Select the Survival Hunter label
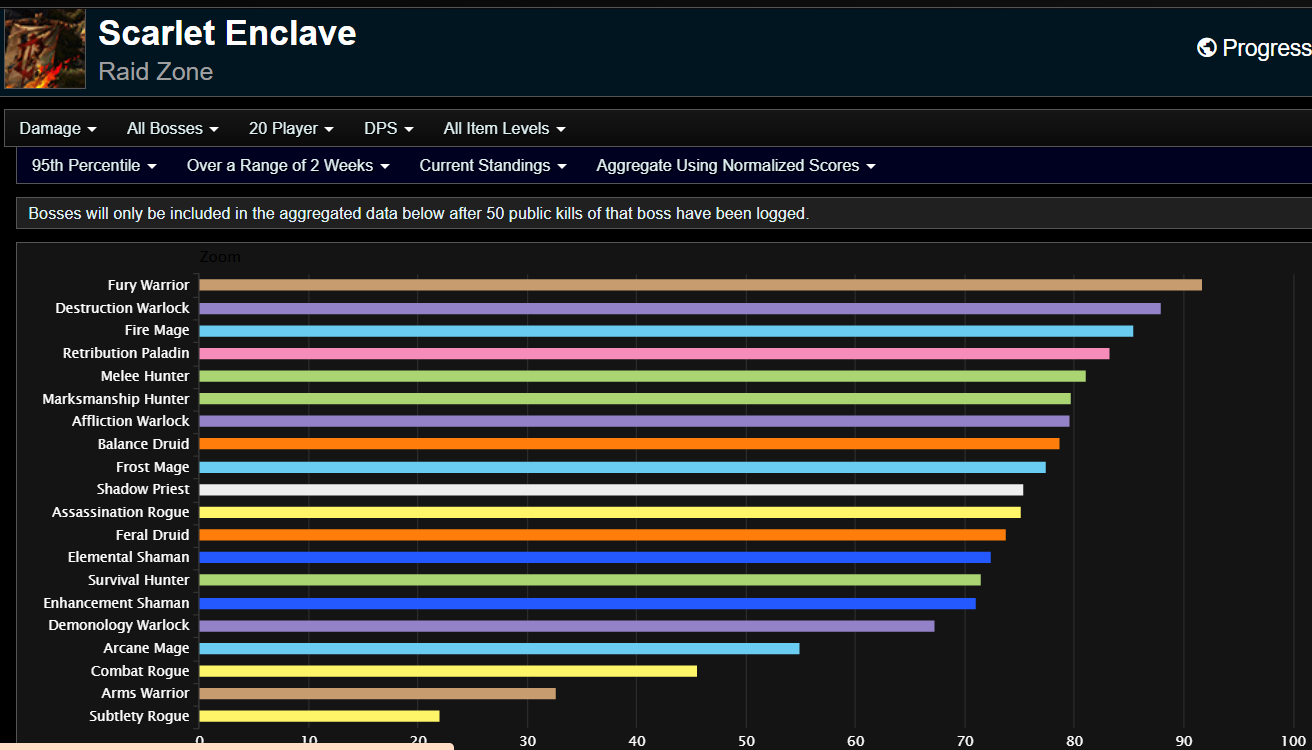The width and height of the screenshot is (1312, 750). click(x=138, y=580)
